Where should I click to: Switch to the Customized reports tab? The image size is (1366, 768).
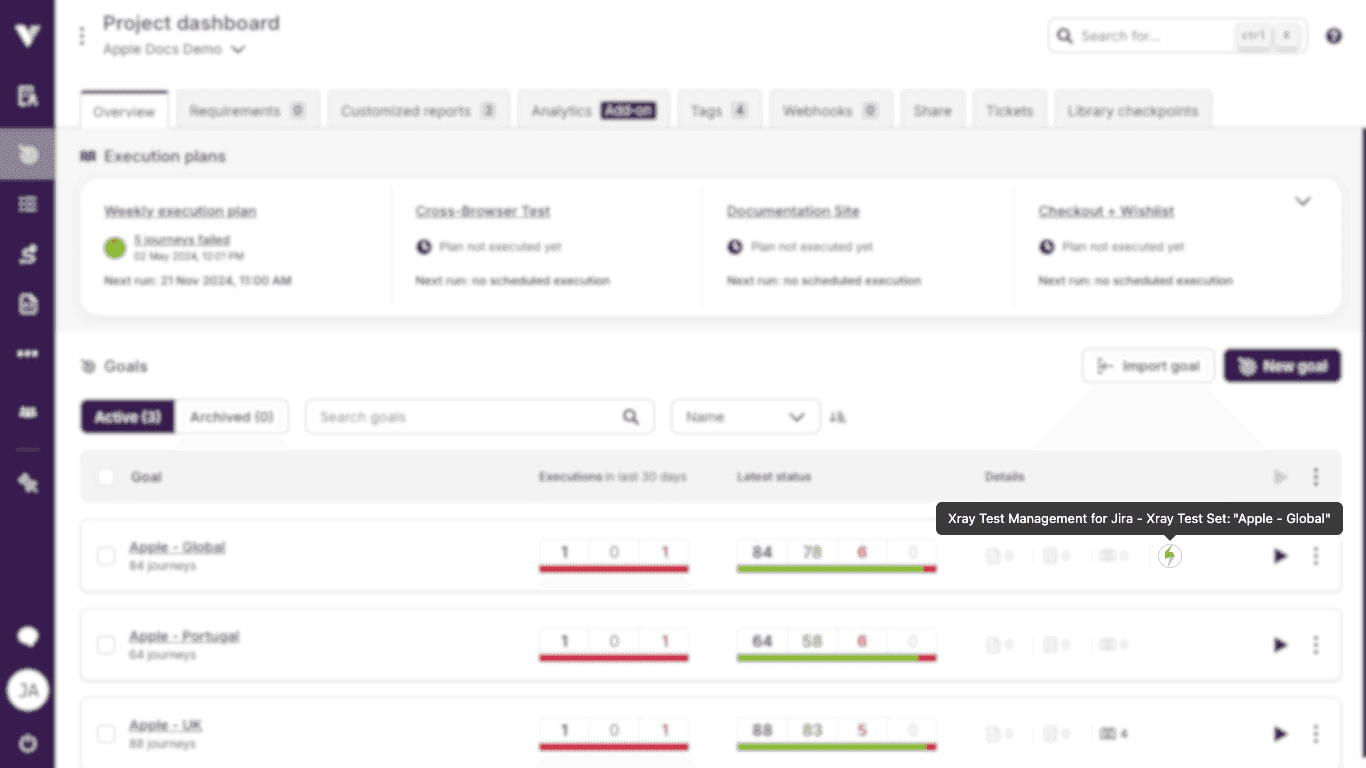tap(418, 111)
